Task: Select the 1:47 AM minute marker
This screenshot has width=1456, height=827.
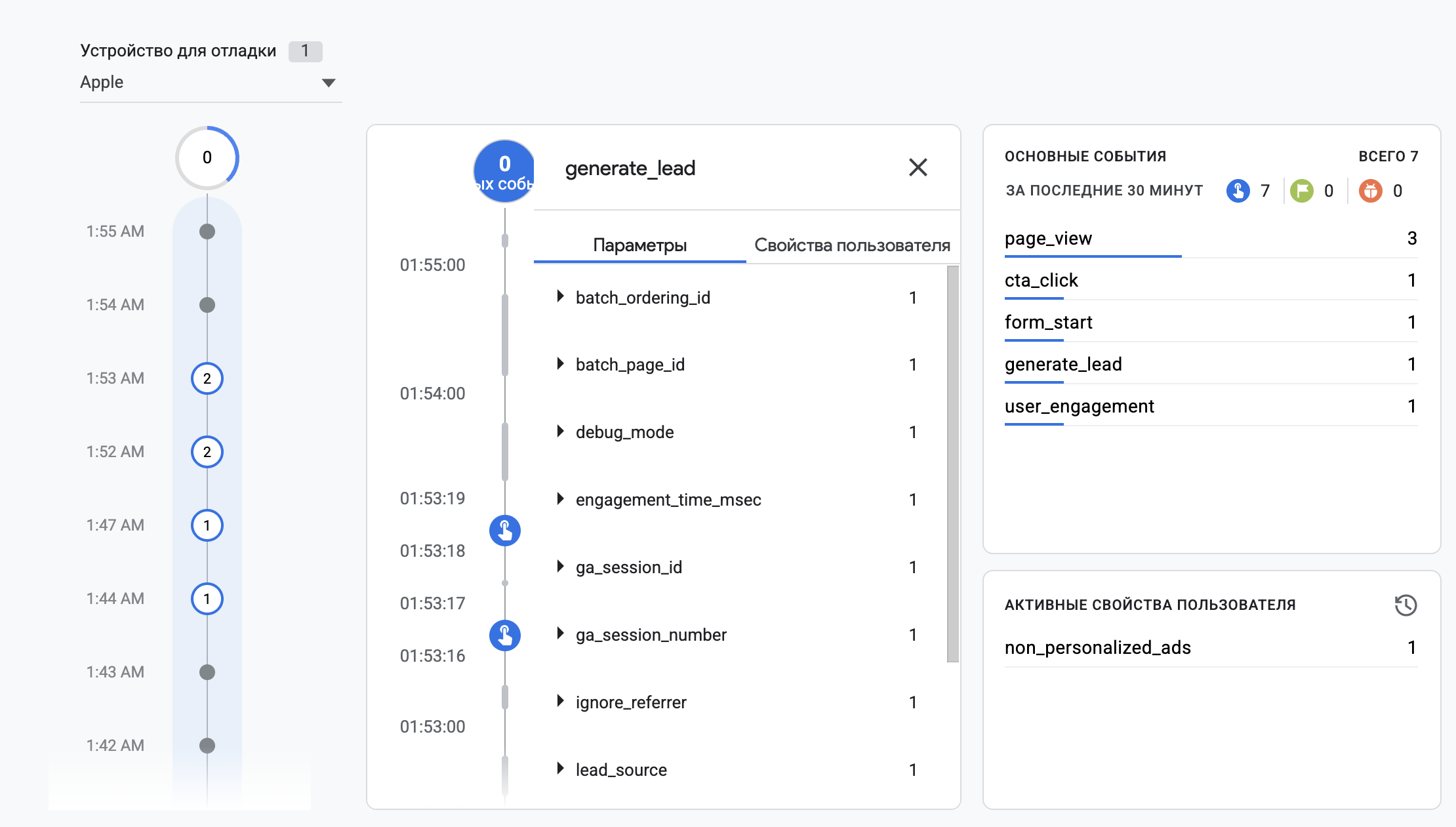Action: 207,525
